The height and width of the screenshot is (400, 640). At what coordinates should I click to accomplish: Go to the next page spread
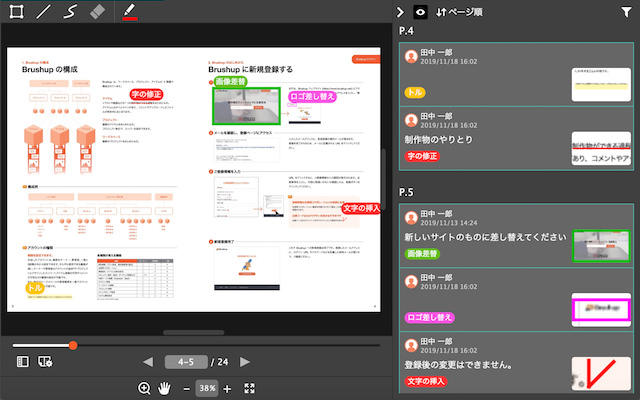[x=244, y=362]
